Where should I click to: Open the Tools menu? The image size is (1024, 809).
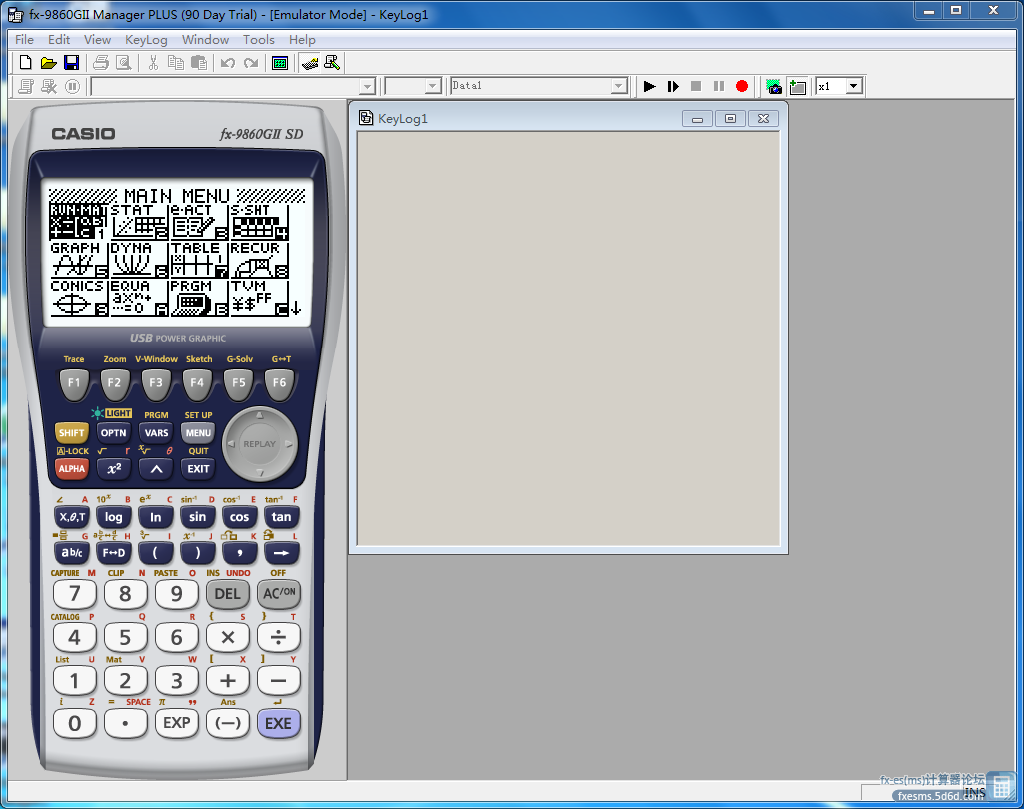click(x=259, y=40)
